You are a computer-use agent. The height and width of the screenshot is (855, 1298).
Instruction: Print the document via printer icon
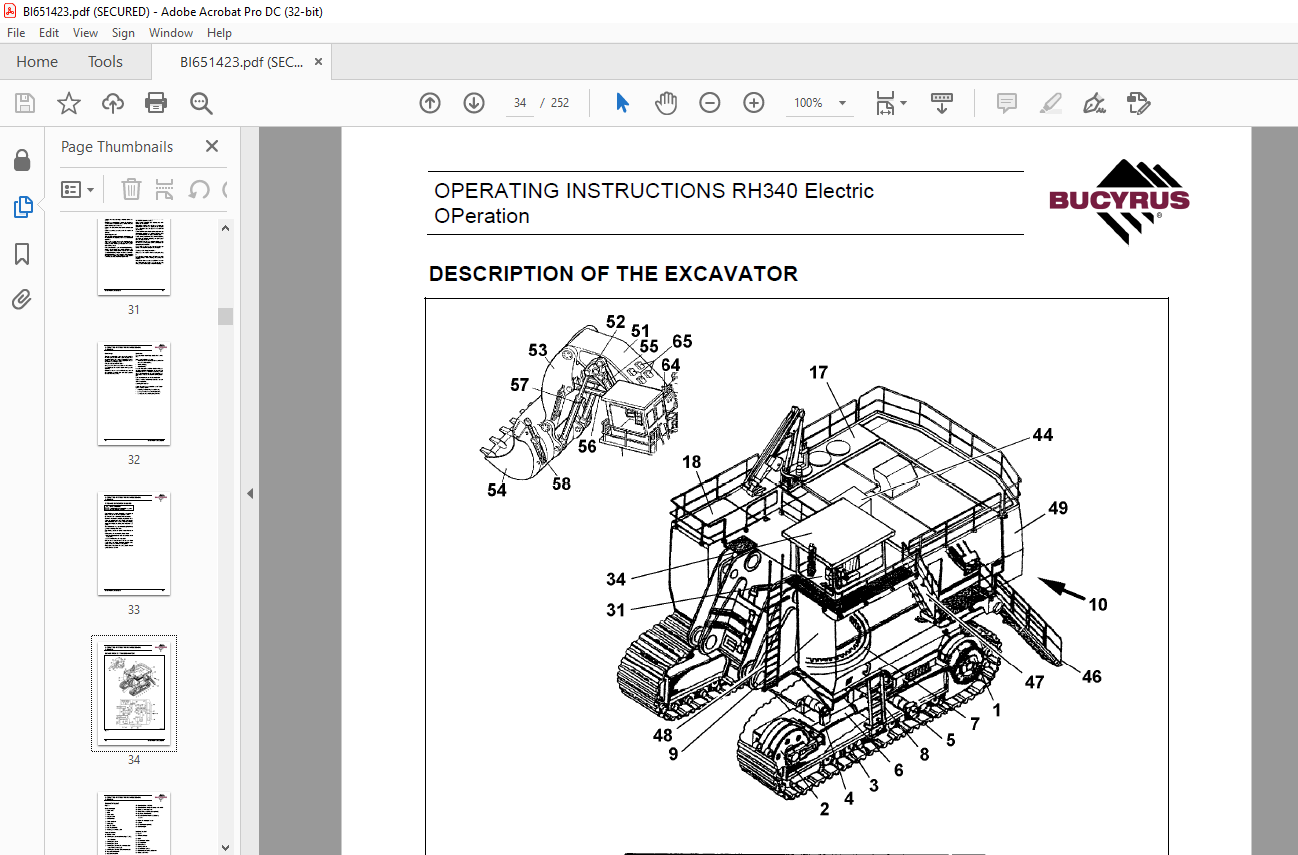tap(156, 103)
